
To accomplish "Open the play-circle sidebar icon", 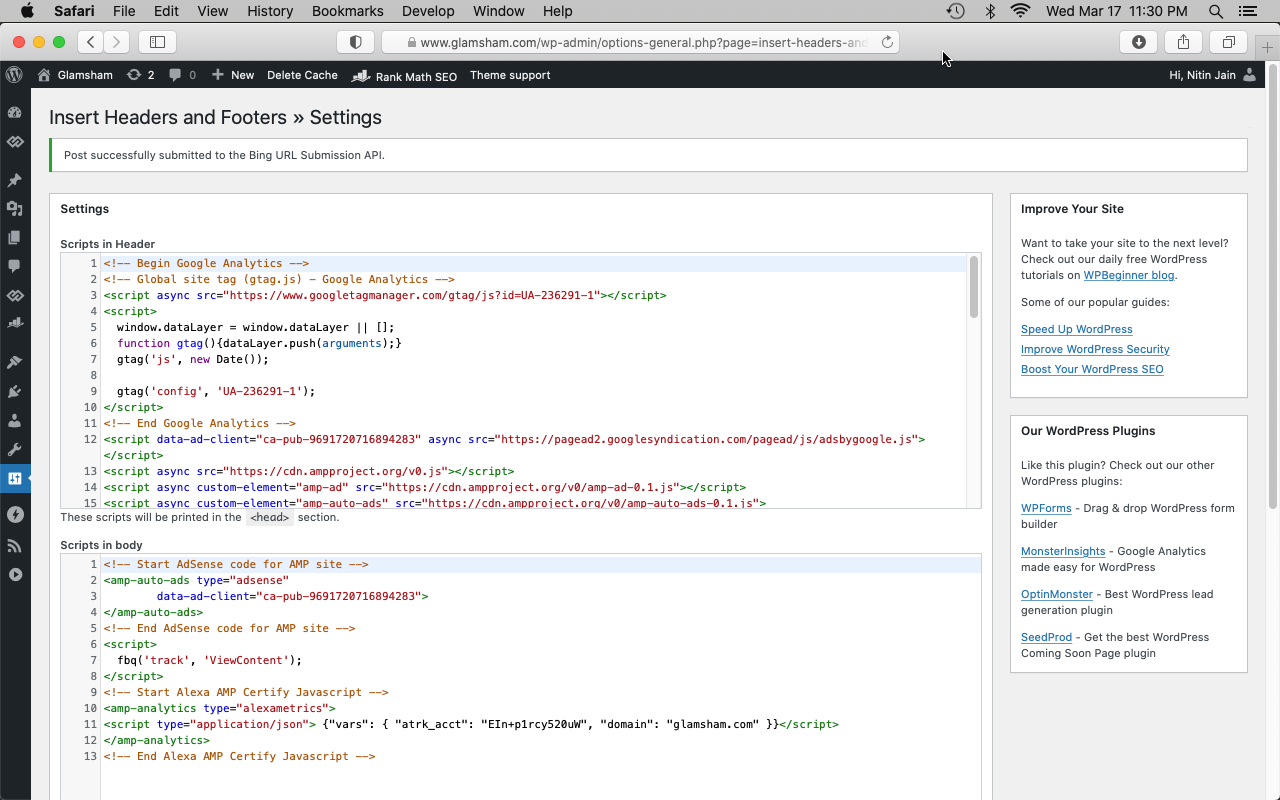I will (14, 575).
